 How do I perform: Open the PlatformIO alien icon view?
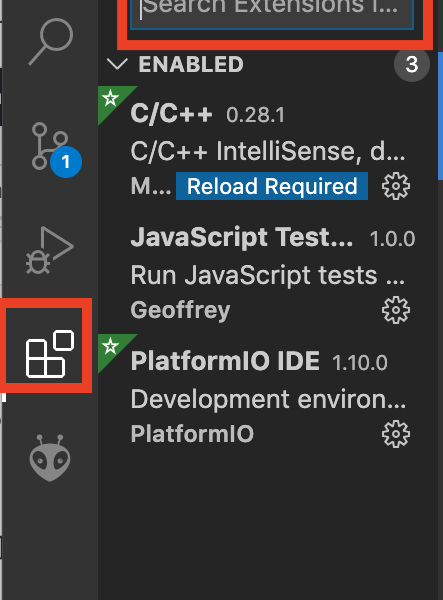[x=50, y=458]
